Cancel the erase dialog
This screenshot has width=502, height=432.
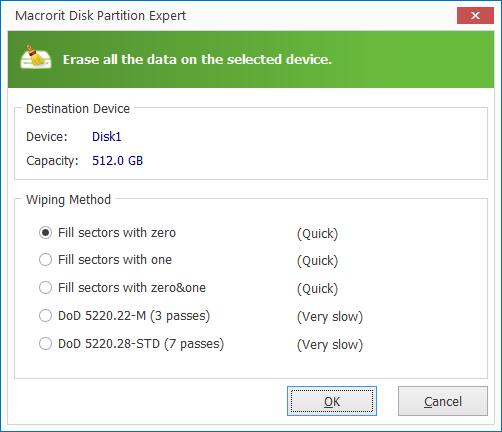443,401
